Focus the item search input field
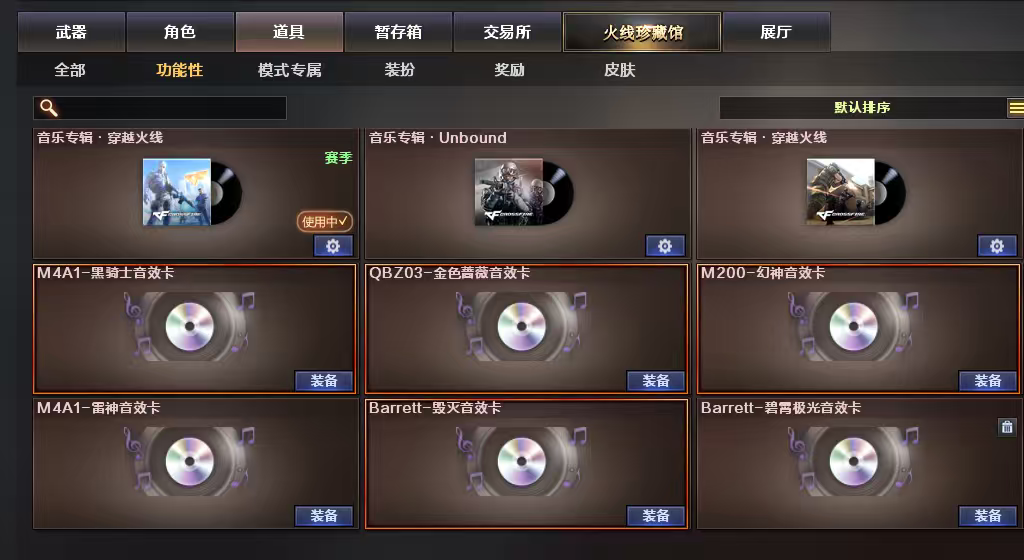Screen dimensions: 1024x560 point(160,108)
